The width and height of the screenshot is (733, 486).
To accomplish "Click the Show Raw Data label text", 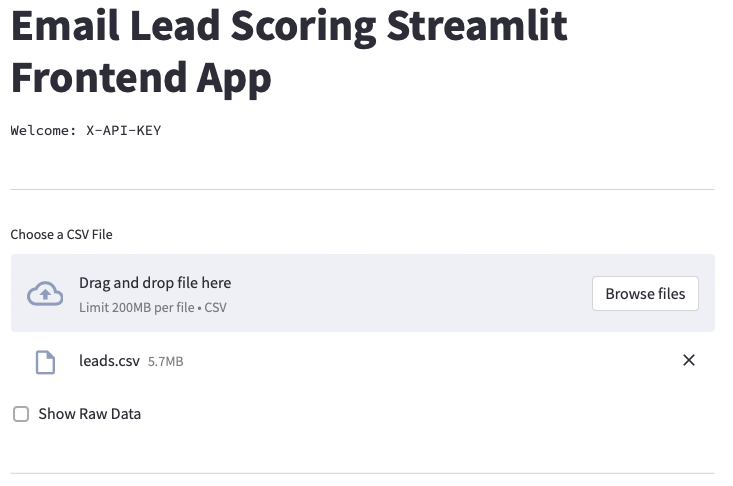I will coord(90,414).
